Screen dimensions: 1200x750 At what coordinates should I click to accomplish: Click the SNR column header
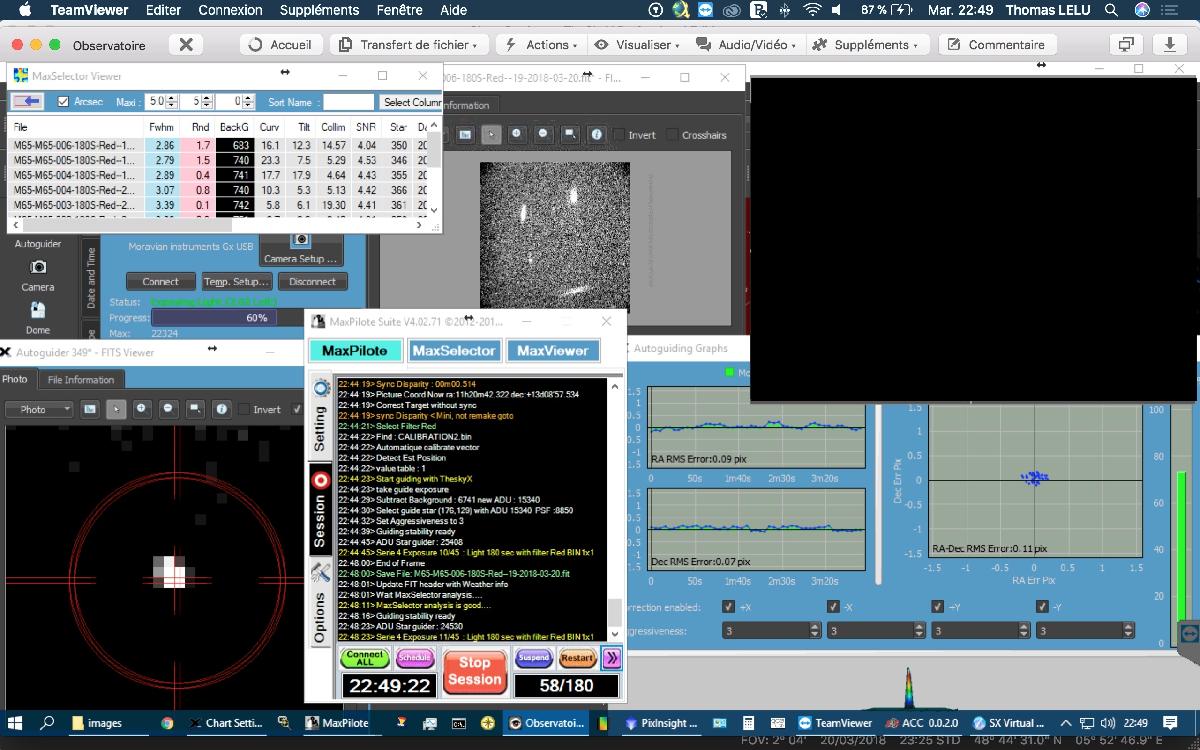(366, 127)
